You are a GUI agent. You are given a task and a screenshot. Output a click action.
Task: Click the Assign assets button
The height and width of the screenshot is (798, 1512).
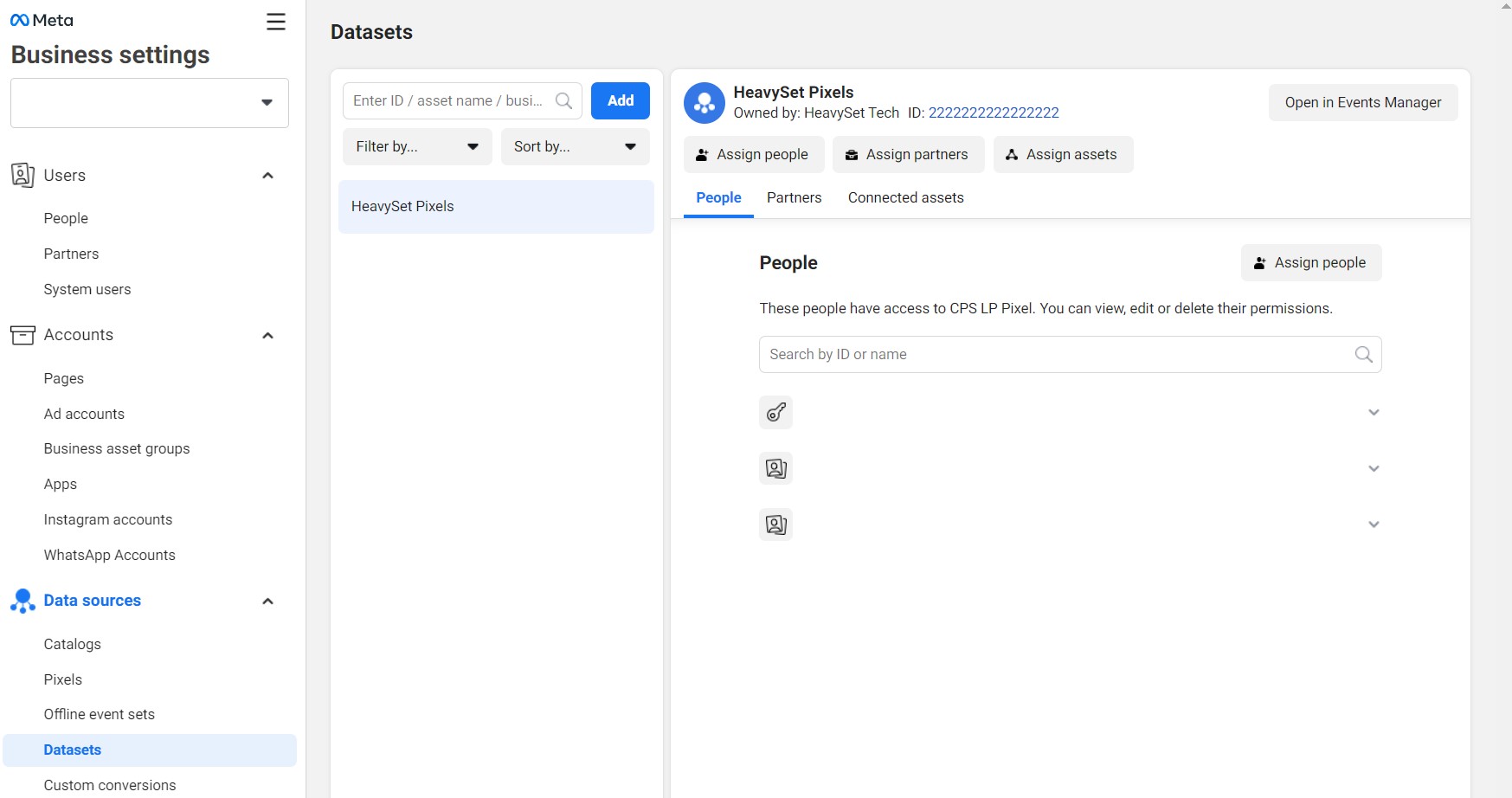click(x=1064, y=154)
